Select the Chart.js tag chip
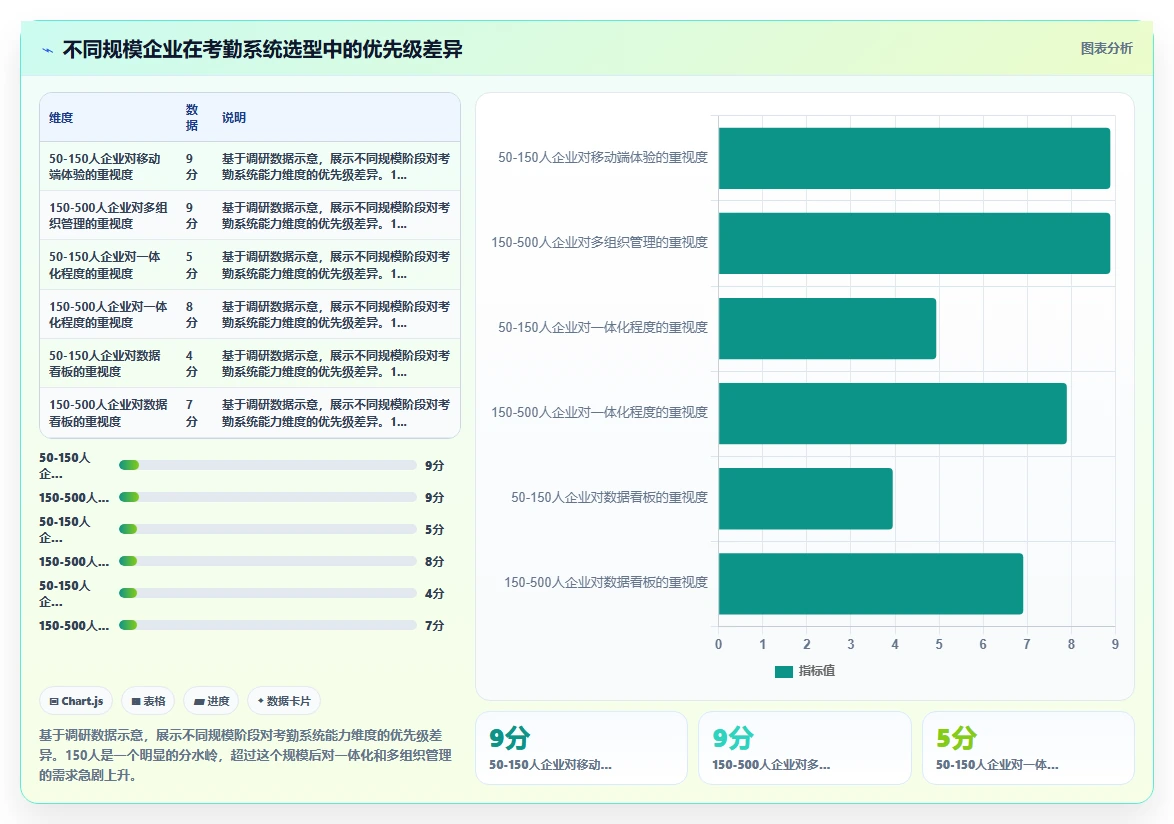The image size is (1174, 824). [x=76, y=701]
